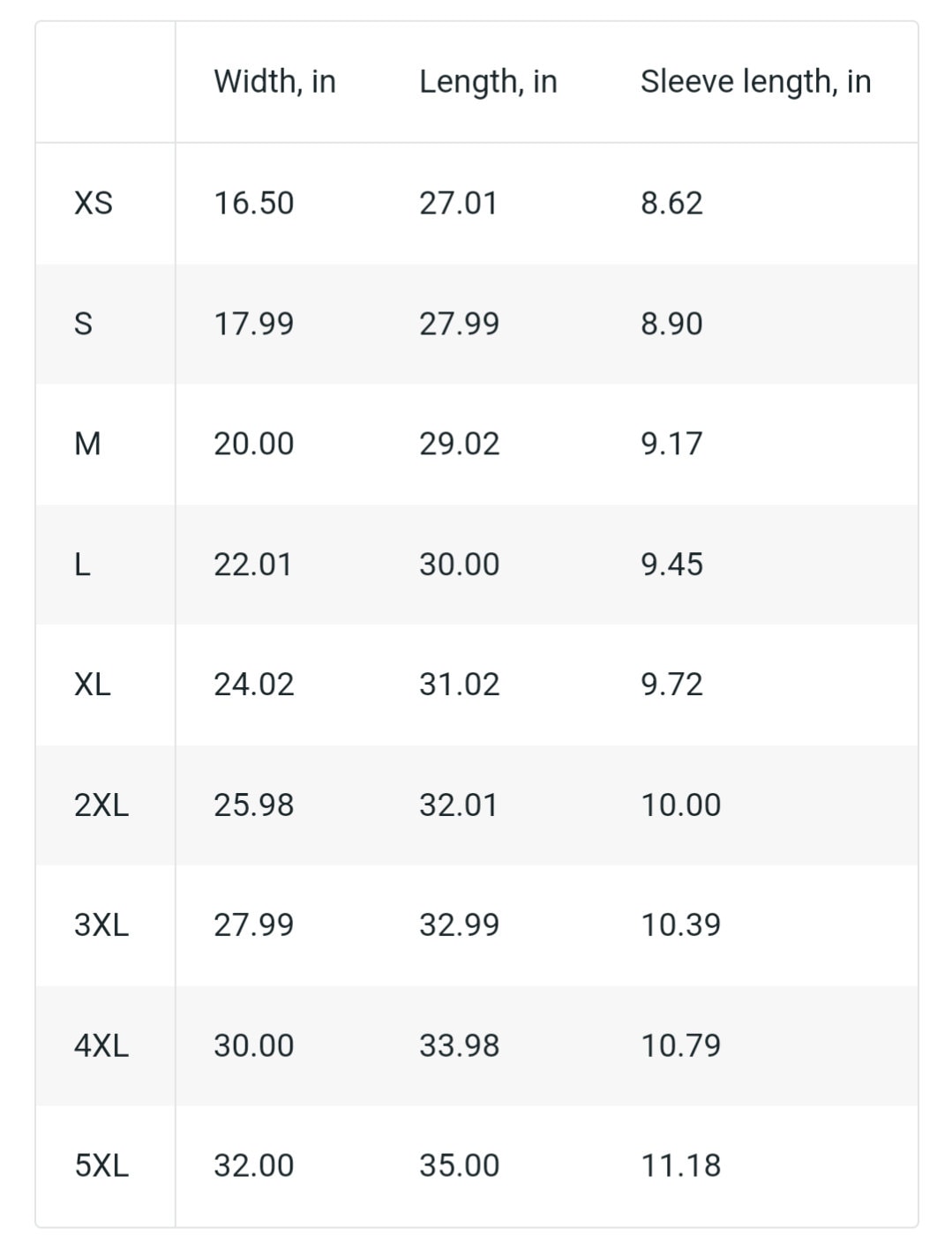Click the Sleeve length, in header
The image size is (952, 1258).
[x=755, y=82]
